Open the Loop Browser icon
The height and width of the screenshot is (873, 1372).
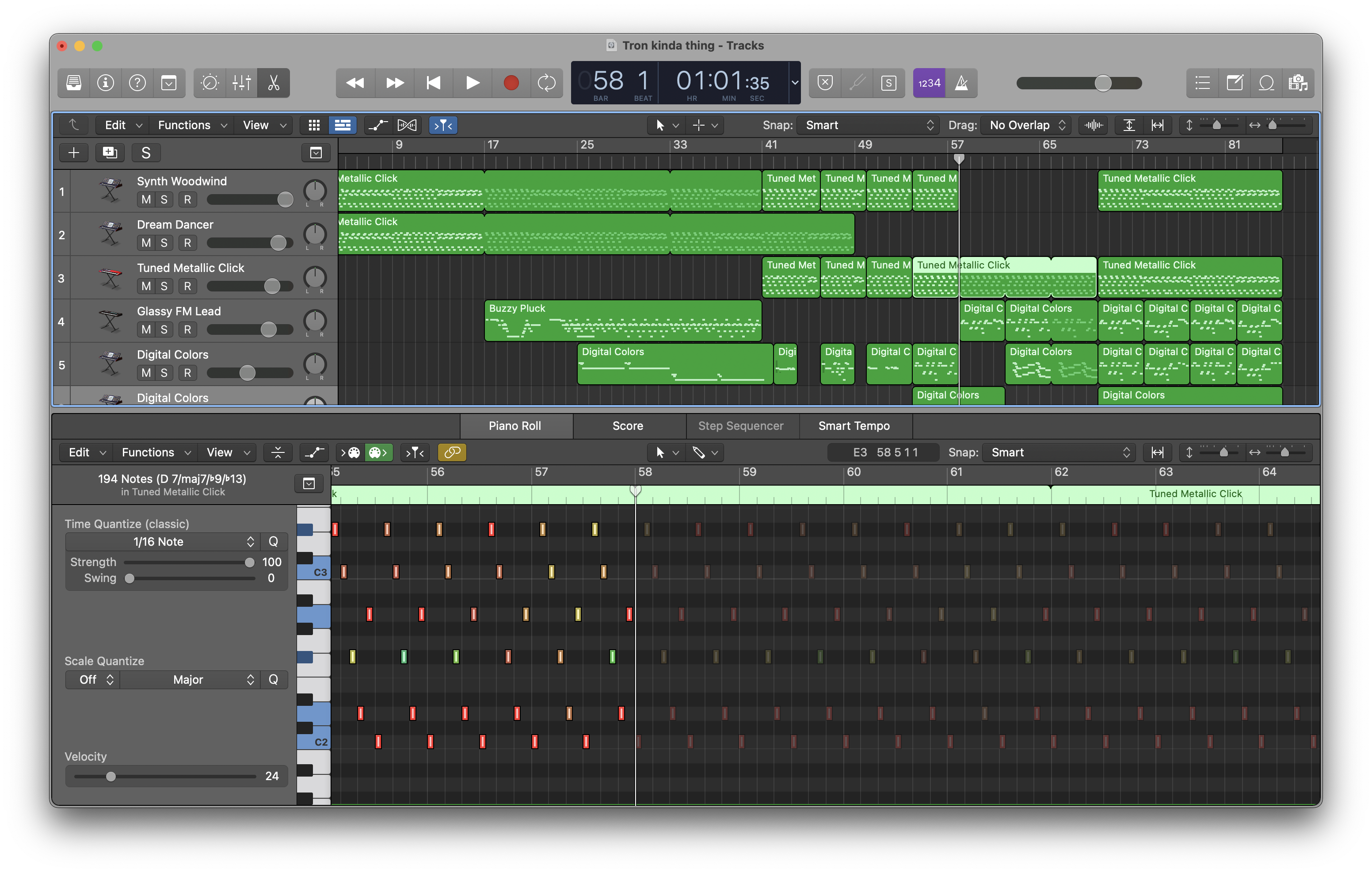pyautogui.click(x=1266, y=83)
